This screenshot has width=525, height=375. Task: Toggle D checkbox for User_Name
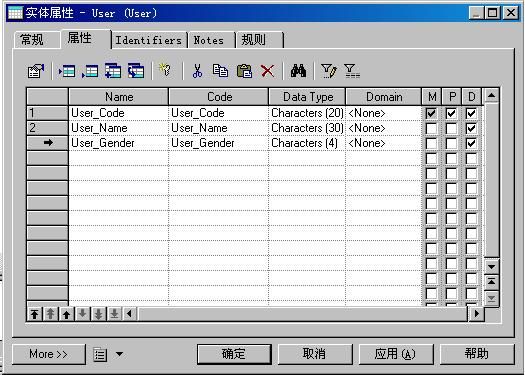pos(471,128)
